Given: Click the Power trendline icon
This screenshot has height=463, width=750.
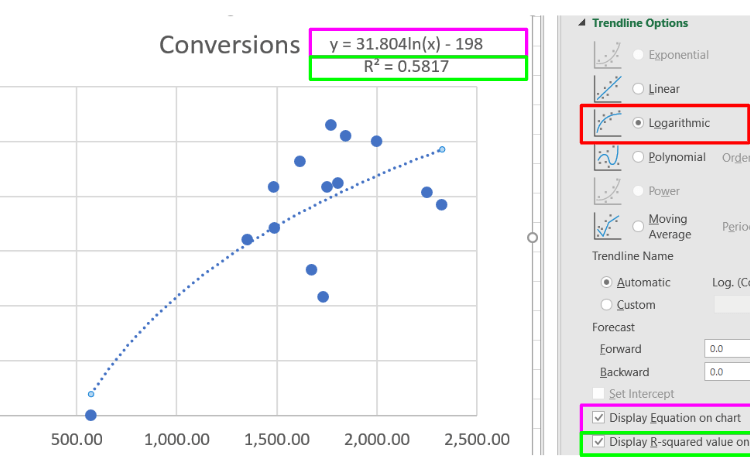Looking at the screenshot, I should pos(607,191).
